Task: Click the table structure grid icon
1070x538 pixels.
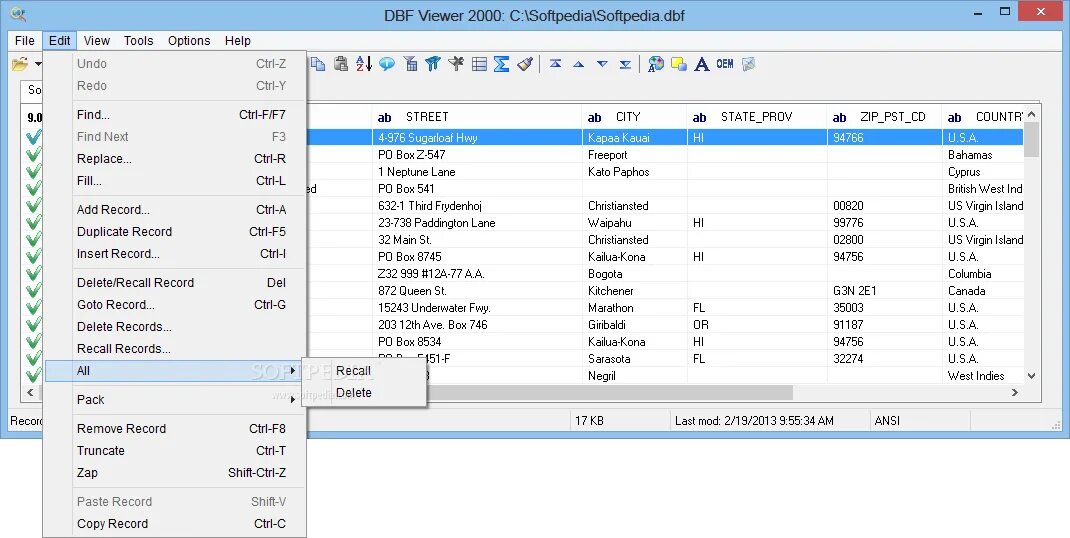Action: [479, 64]
